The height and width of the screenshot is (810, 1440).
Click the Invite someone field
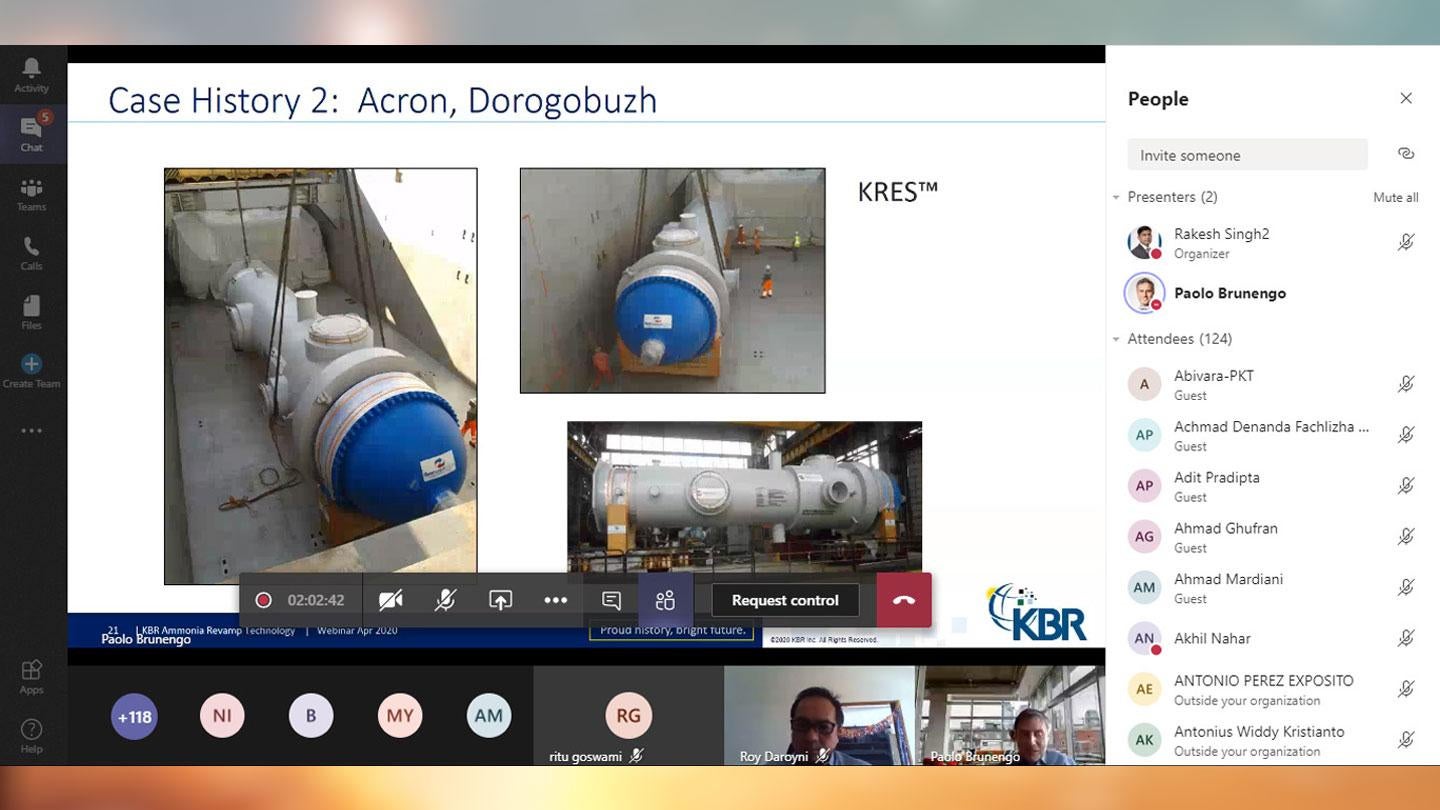click(x=1247, y=154)
